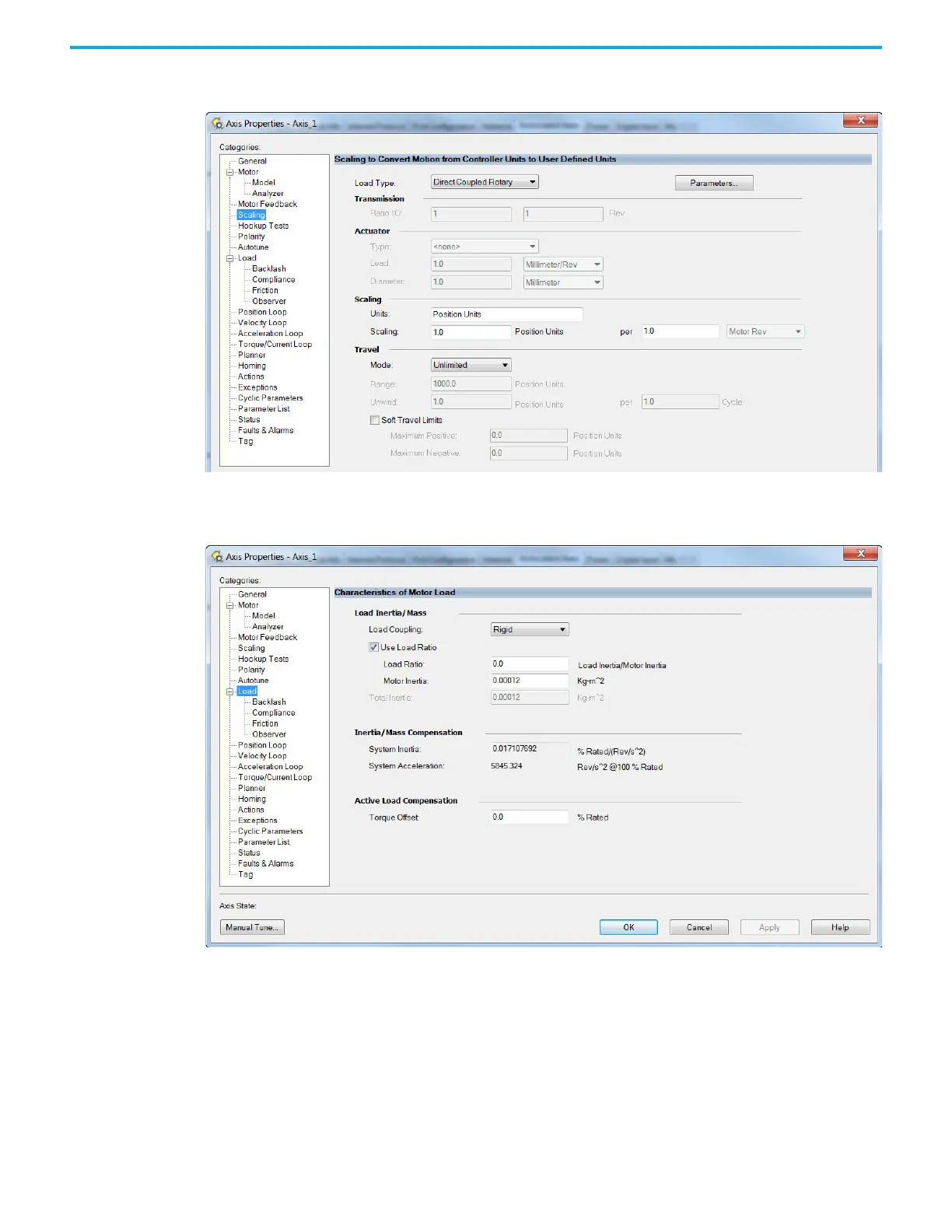This screenshot has width=952, height=1232.
Task: Click the per Motor Rev value field
Action: click(x=680, y=331)
